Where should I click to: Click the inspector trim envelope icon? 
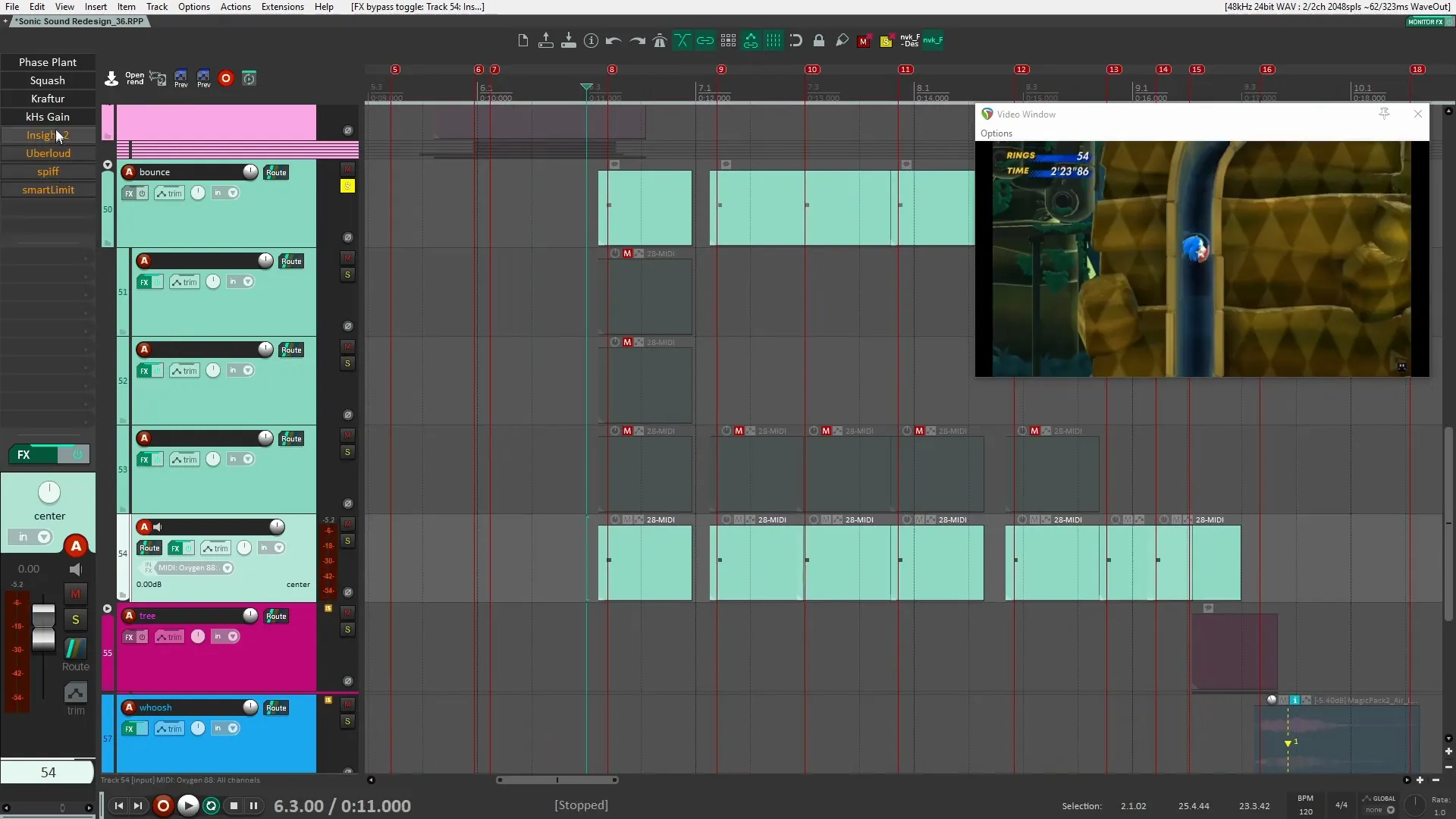(75, 692)
